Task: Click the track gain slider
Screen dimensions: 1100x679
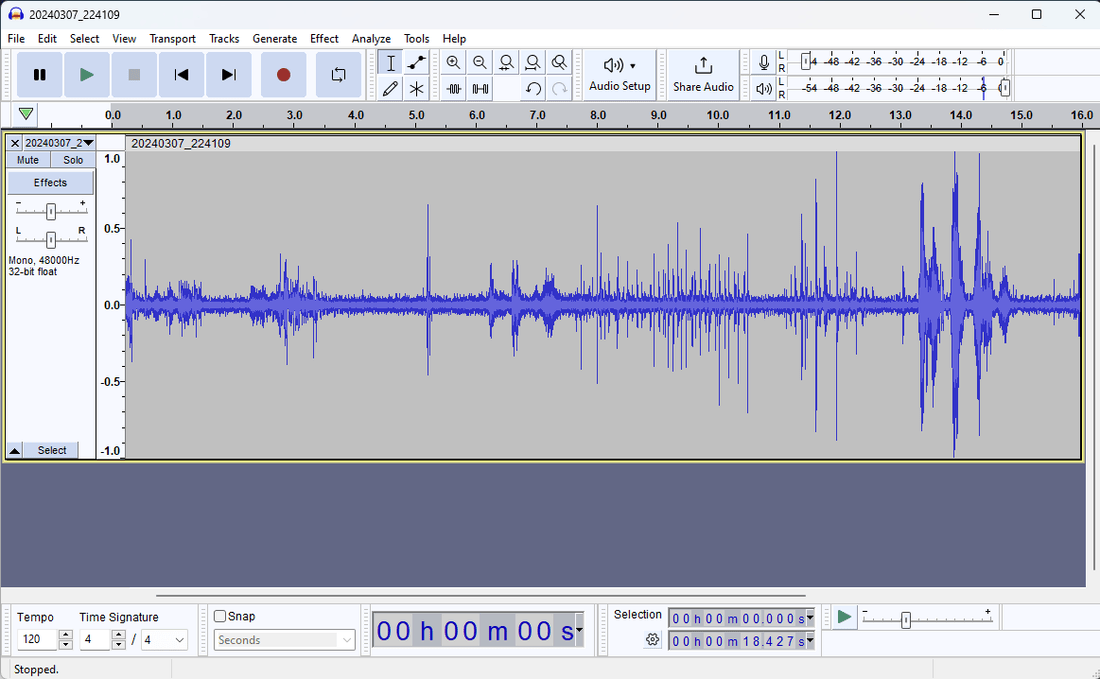Action: click(x=51, y=211)
